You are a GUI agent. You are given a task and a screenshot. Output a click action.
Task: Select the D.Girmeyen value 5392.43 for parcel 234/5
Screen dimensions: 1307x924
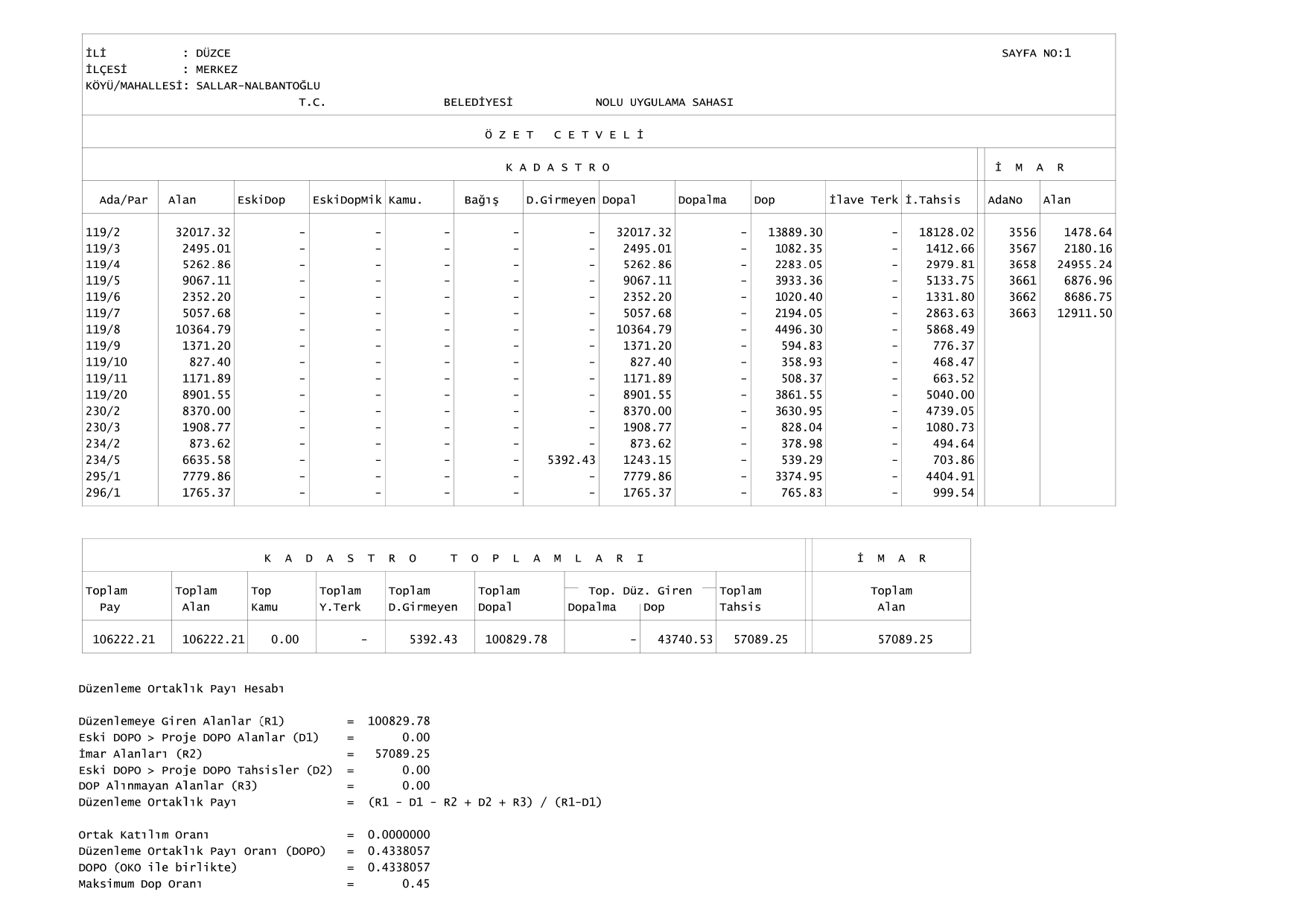pyautogui.click(x=571, y=460)
